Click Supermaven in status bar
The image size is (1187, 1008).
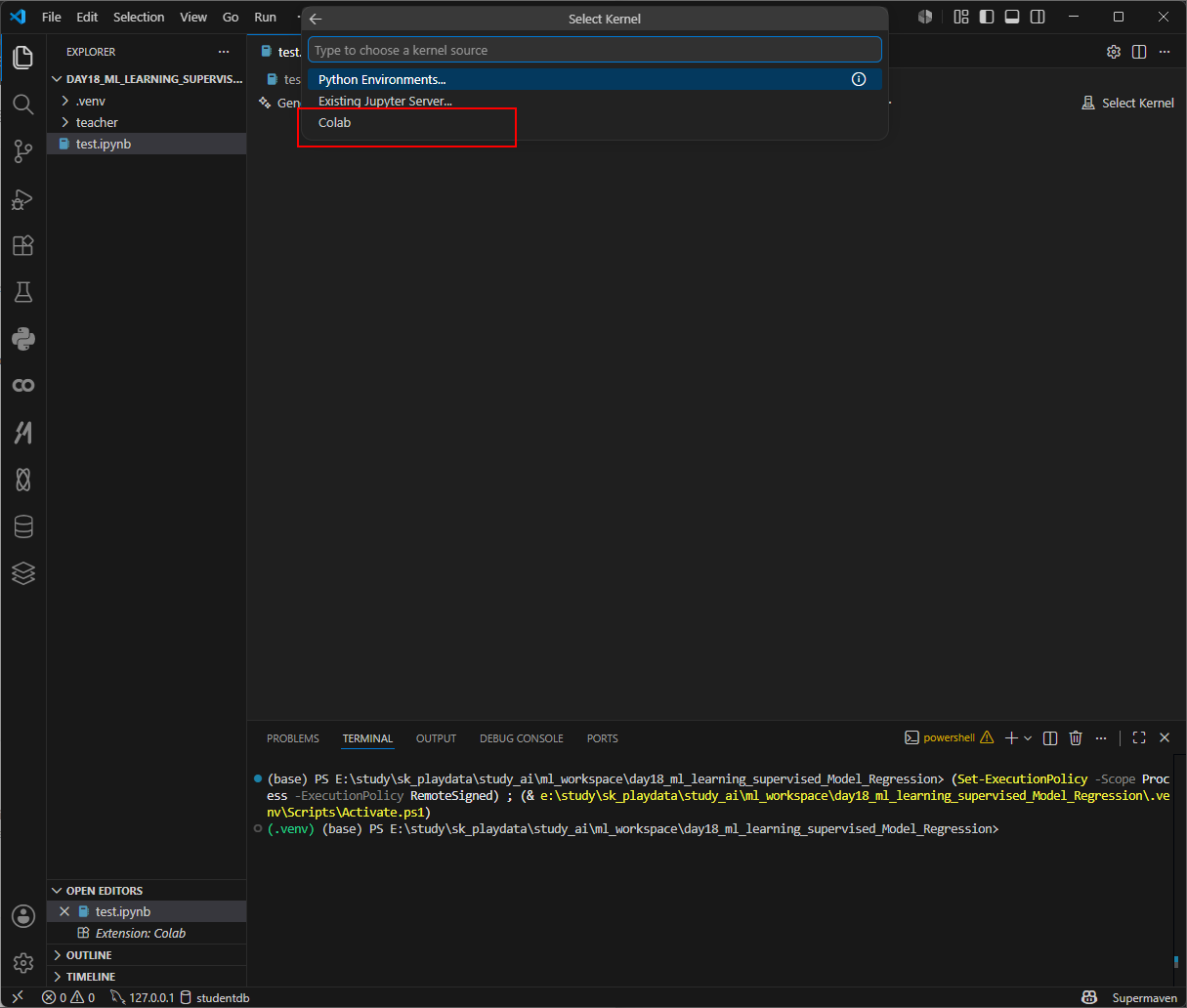1144,997
